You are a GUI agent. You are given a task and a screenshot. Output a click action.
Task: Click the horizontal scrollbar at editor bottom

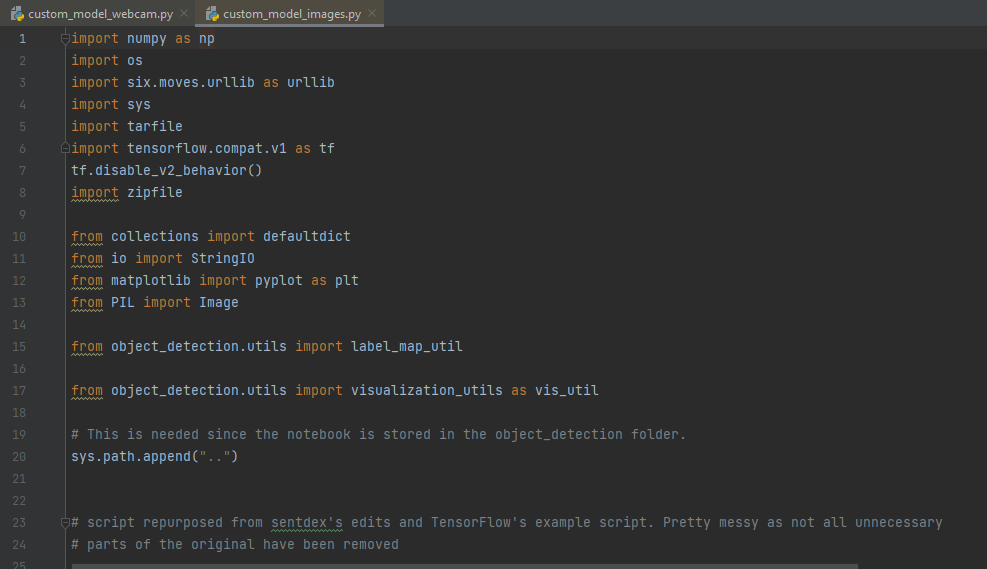pos(465,566)
